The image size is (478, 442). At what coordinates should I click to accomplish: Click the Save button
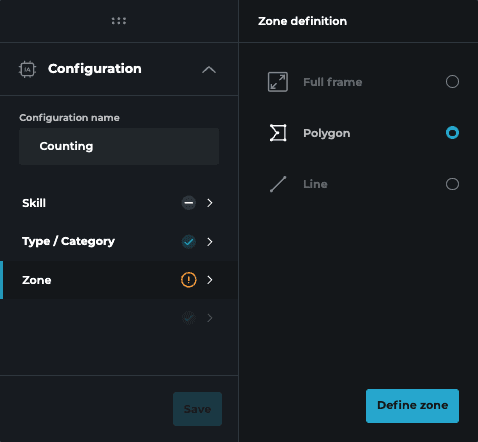point(197,409)
